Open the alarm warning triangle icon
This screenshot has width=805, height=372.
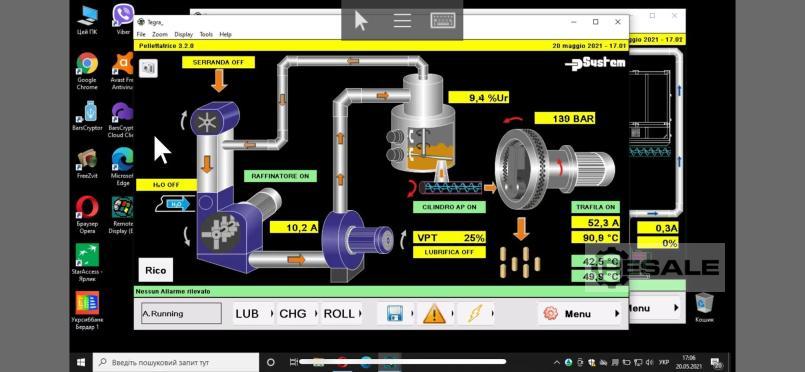434,314
